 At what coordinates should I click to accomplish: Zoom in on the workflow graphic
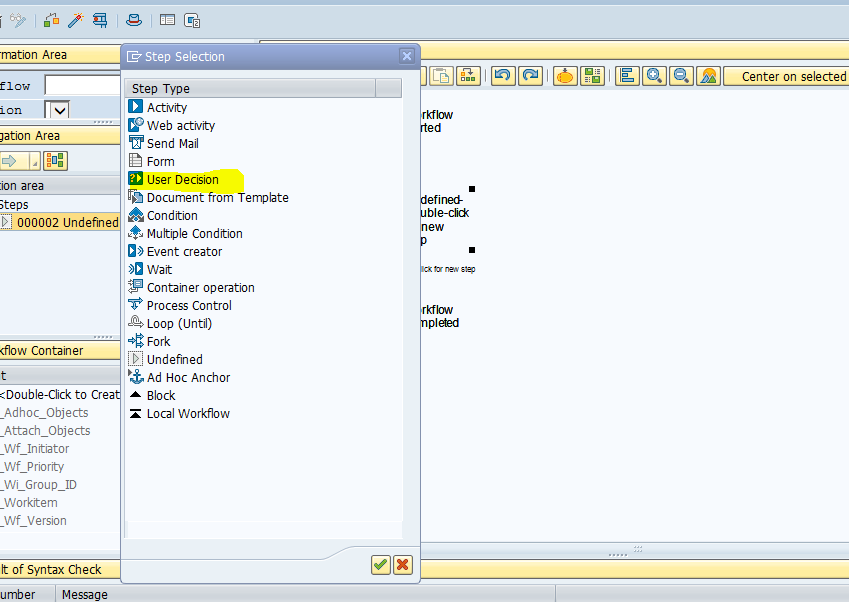[654, 75]
